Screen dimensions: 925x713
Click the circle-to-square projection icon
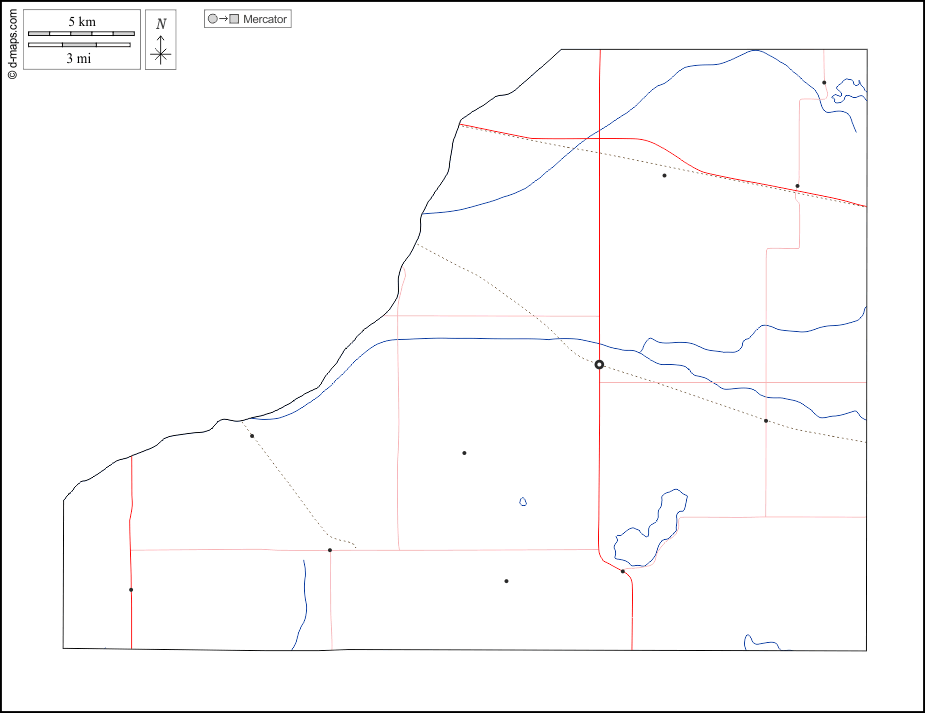point(222,19)
